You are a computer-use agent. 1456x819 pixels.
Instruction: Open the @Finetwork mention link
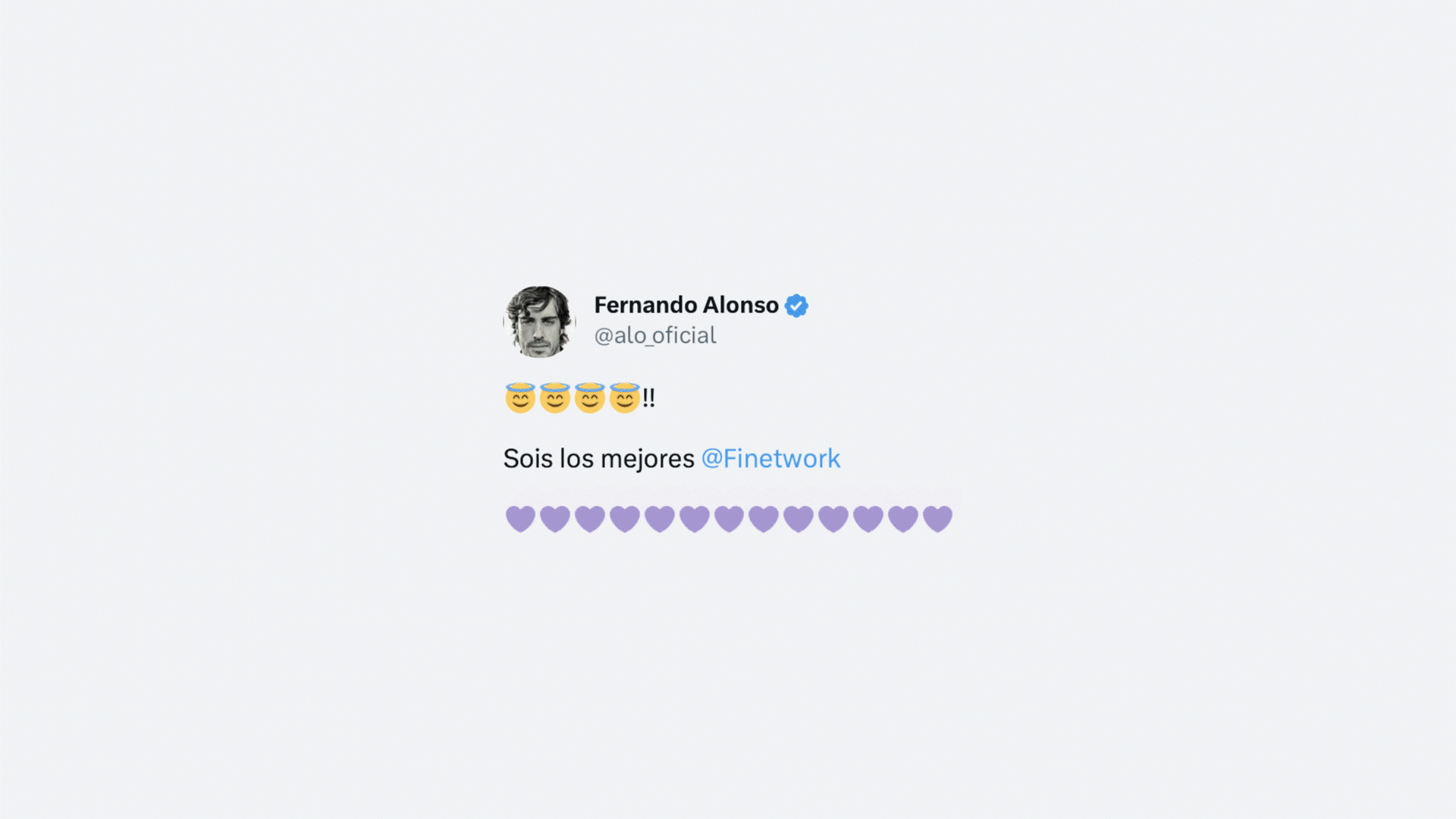770,459
